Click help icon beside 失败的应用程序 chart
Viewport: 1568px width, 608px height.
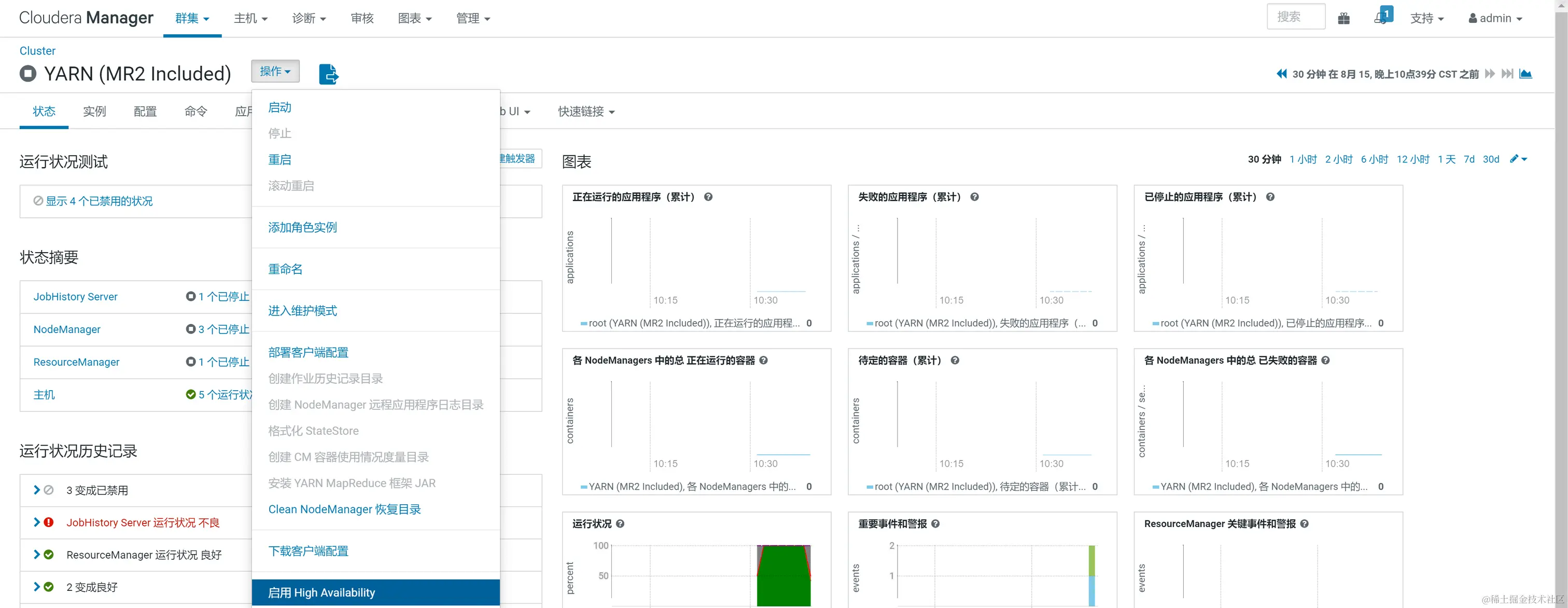pyautogui.click(x=974, y=197)
